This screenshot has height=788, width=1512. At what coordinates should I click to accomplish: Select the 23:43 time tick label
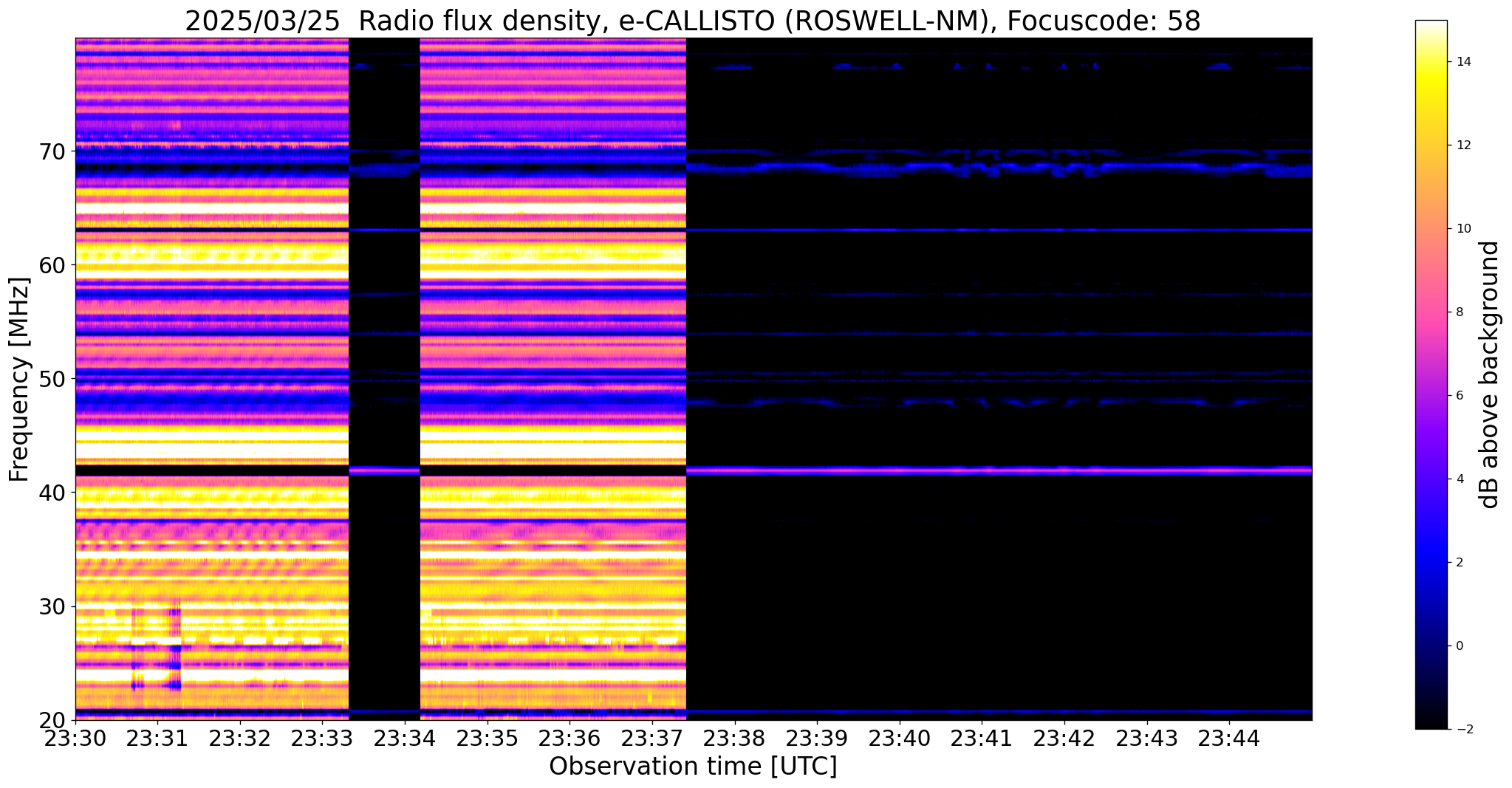click(1147, 738)
